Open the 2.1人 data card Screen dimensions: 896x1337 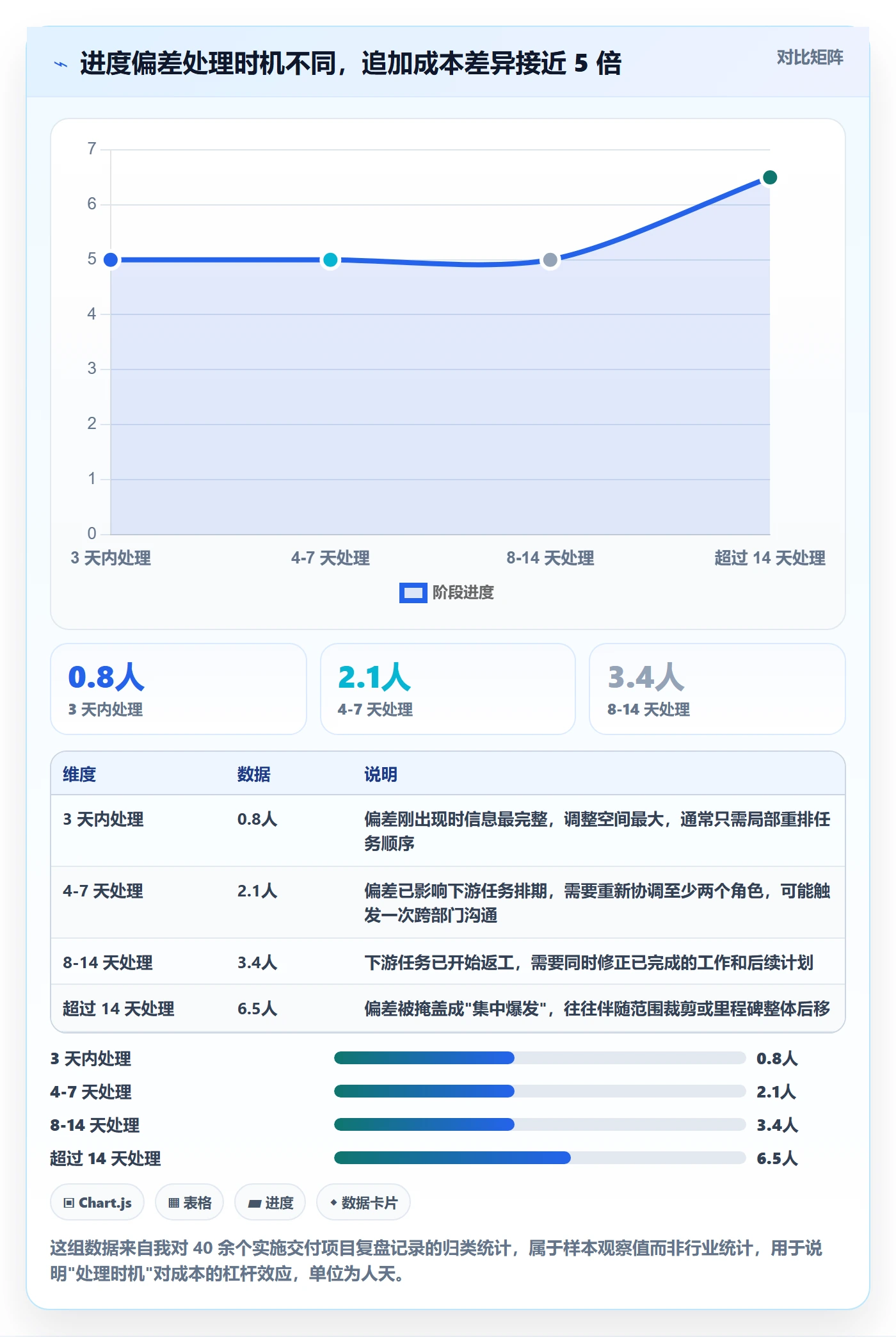(x=448, y=689)
